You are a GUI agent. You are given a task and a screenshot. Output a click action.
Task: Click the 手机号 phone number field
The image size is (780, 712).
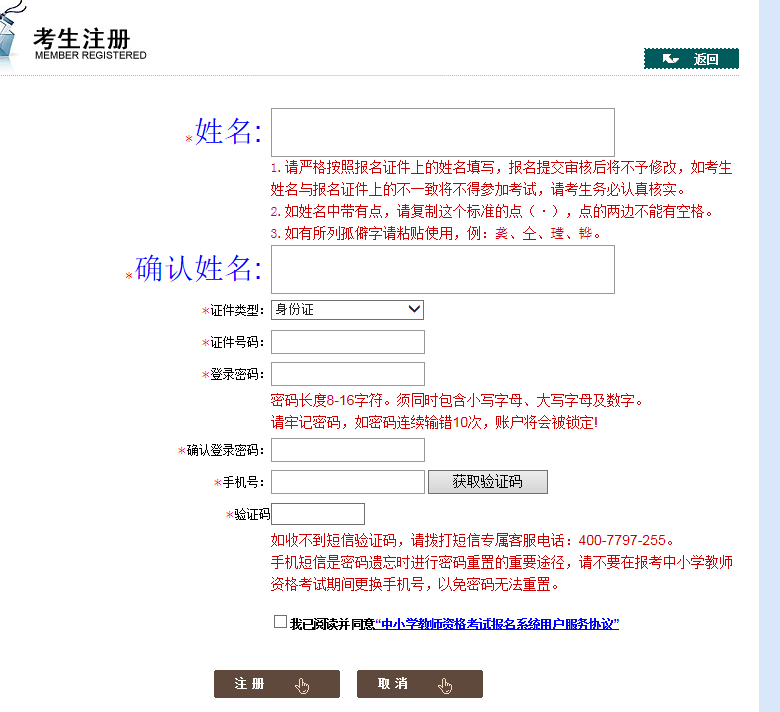347,482
